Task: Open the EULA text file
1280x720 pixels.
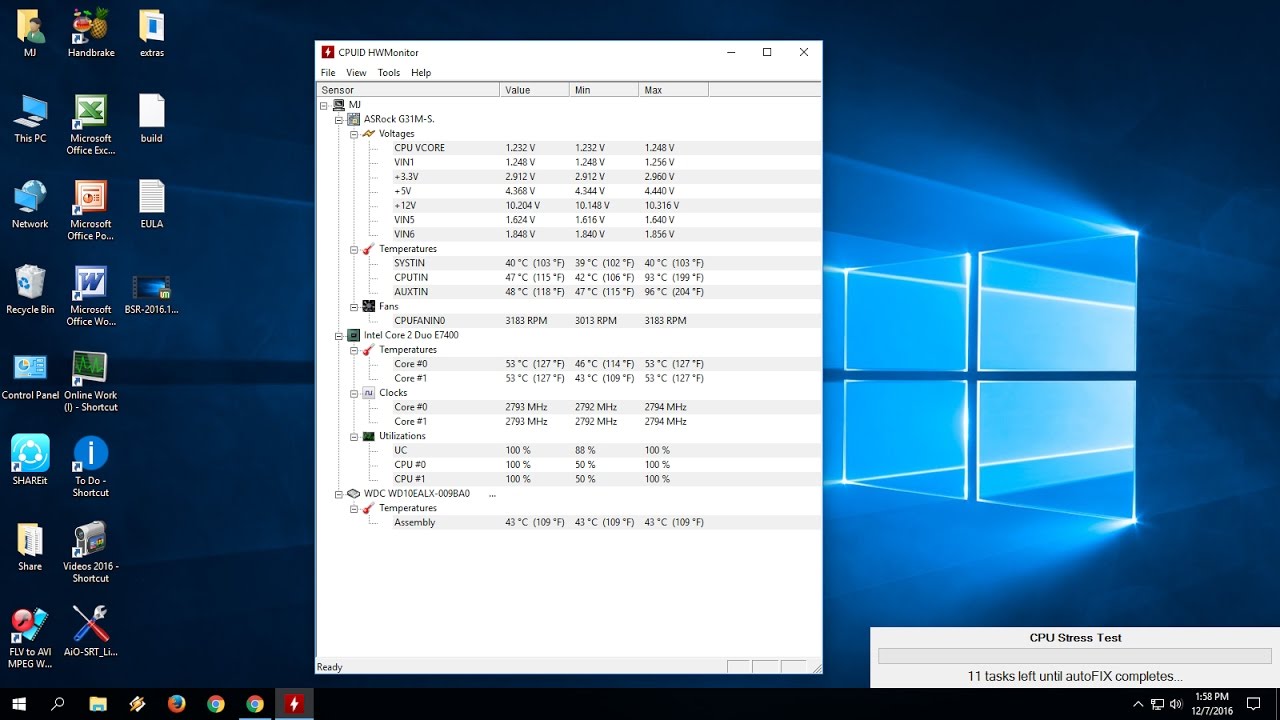Action: tap(152, 205)
